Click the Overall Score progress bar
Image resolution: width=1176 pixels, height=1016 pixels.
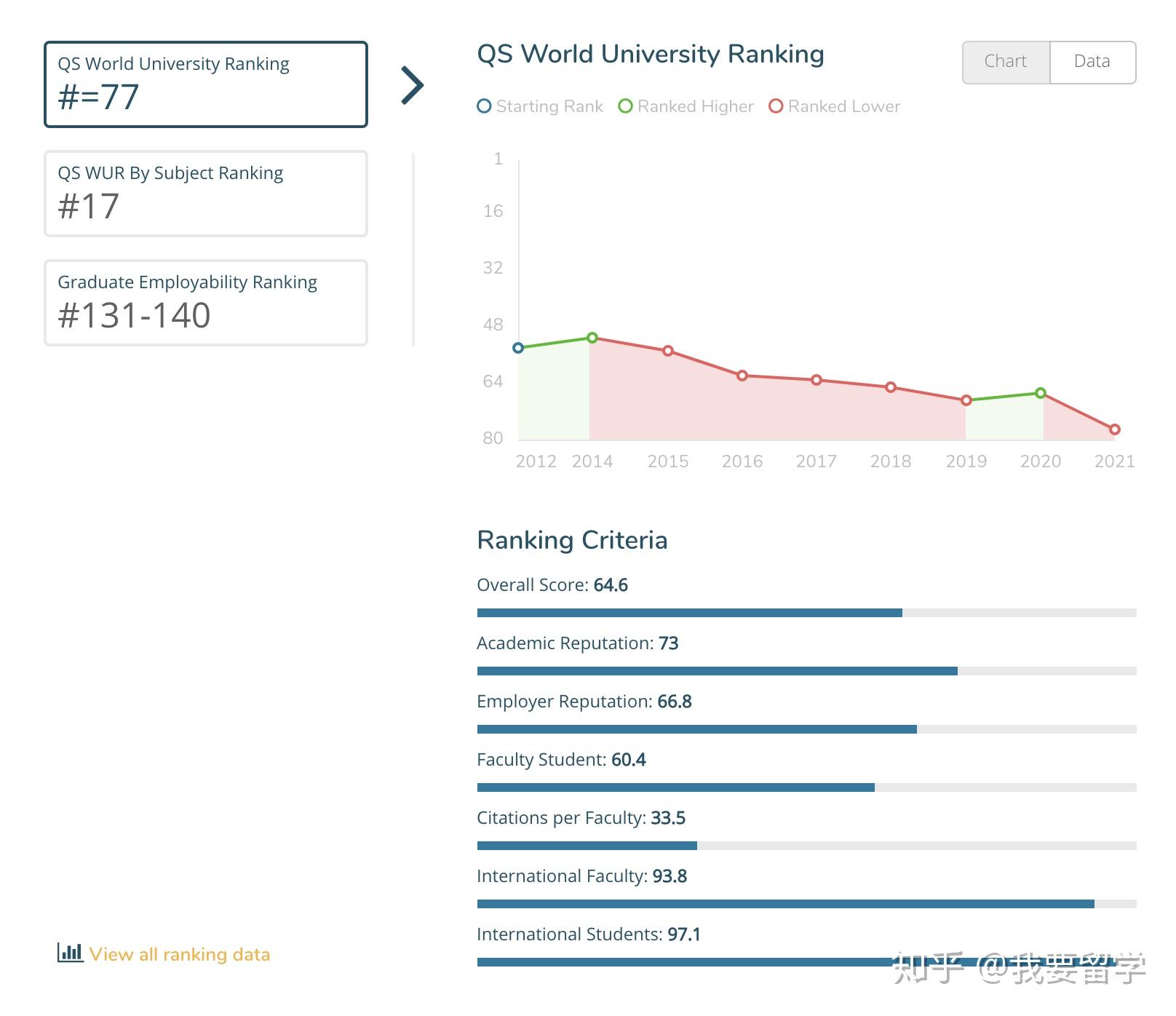point(806,613)
